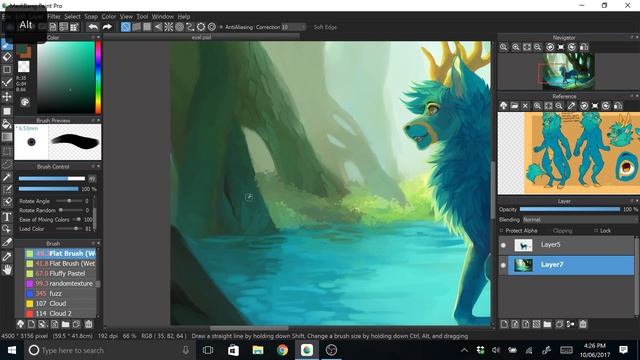Enable the radial snap guide
The width and height of the screenshot is (640, 360).
coord(169,27)
